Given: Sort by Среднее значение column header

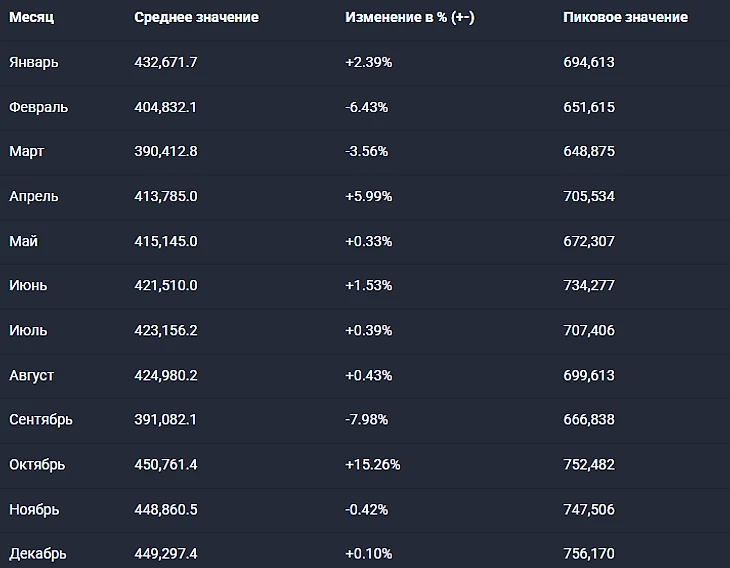Looking at the screenshot, I should click(x=196, y=18).
